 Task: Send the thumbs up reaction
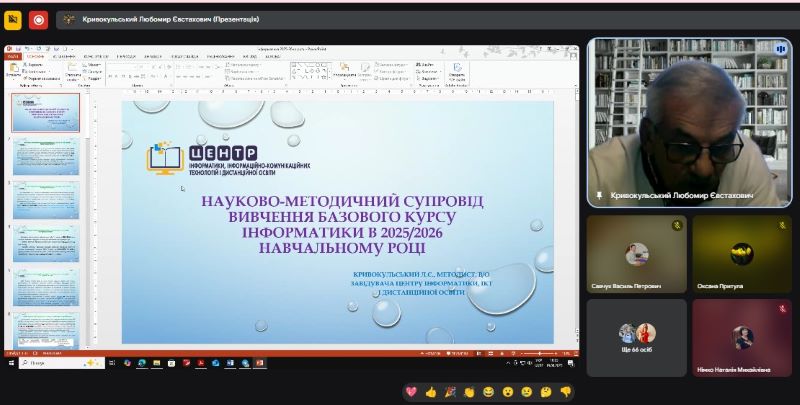(x=431, y=392)
